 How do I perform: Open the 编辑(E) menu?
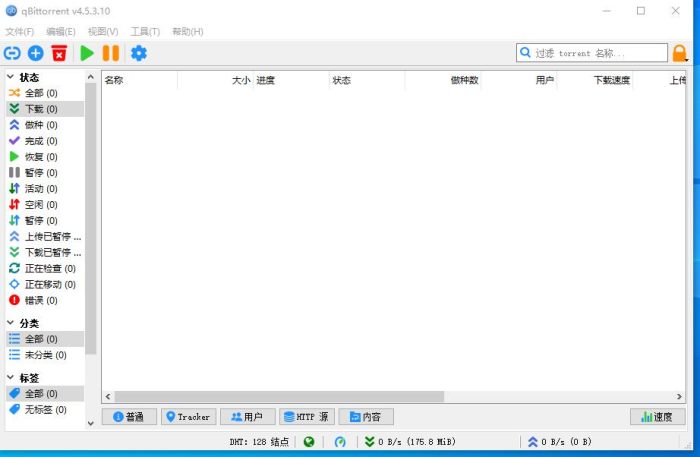pos(61,31)
